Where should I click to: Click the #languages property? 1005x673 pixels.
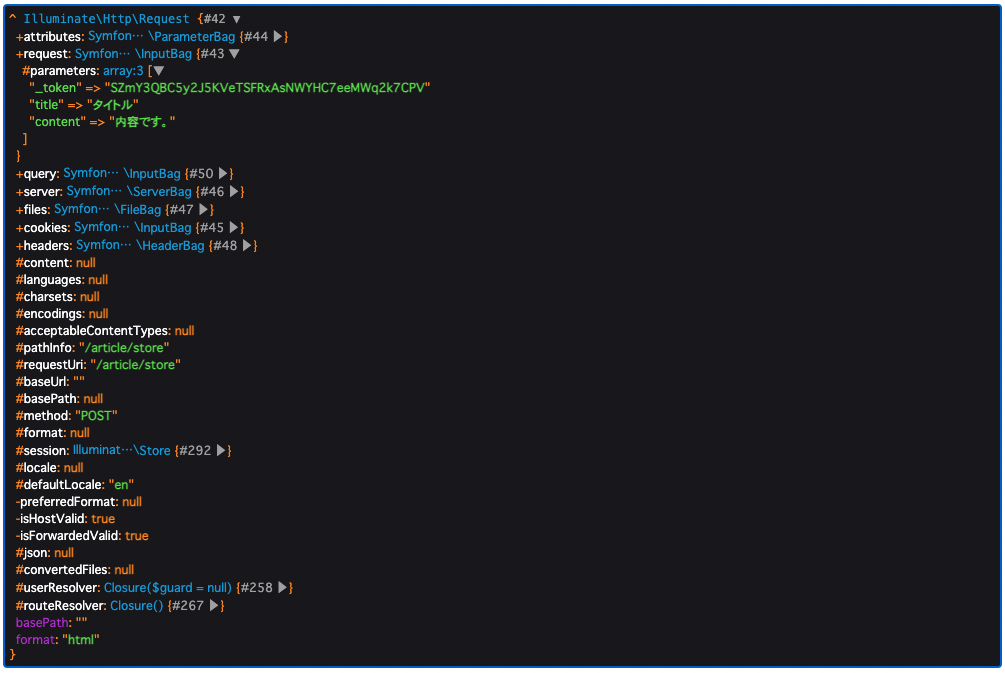tap(62, 279)
